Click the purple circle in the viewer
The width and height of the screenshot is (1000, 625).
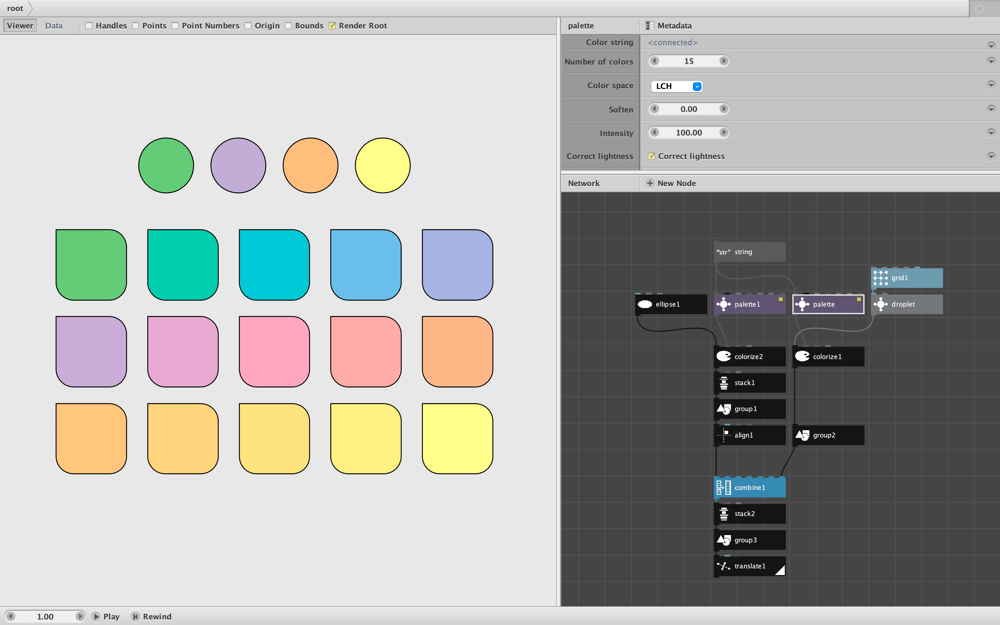(x=238, y=165)
